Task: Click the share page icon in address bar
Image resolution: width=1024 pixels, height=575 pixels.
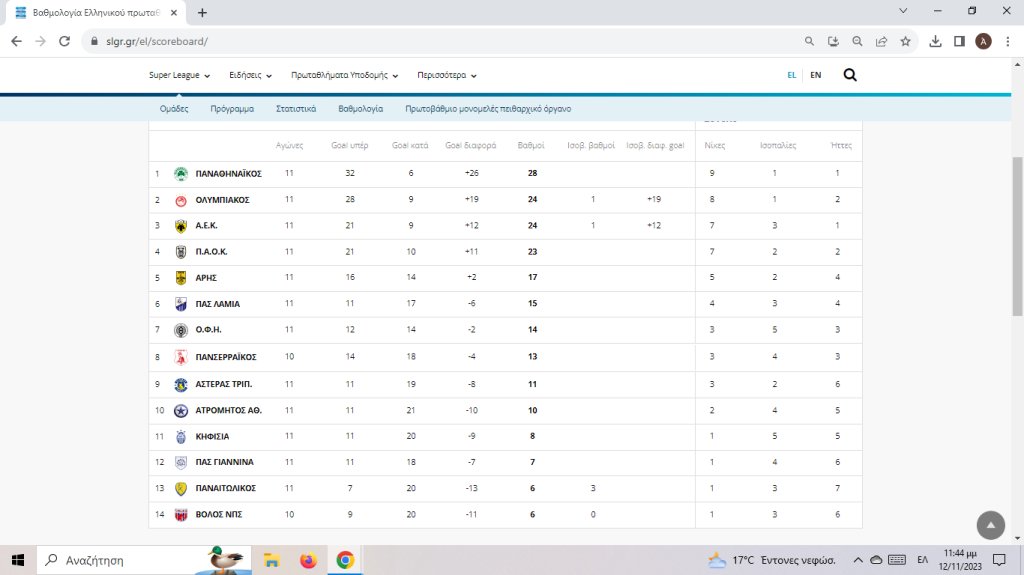Action: click(x=881, y=41)
